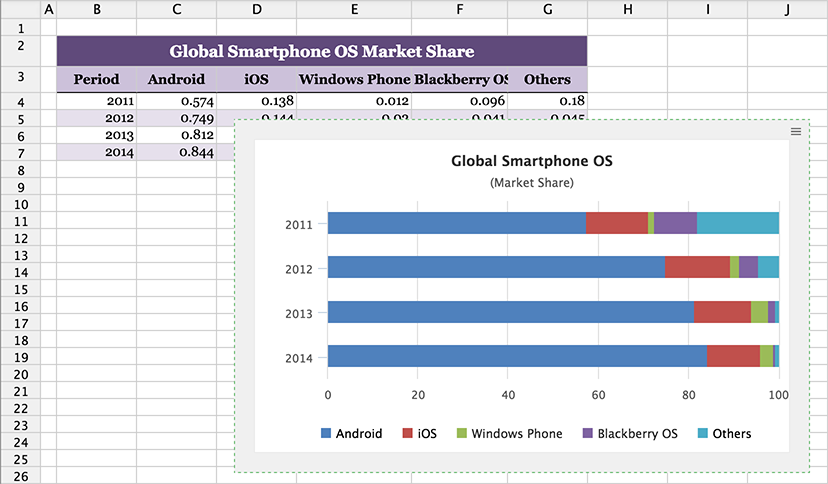Select row 10 header
The image size is (828, 484).
click(x=20, y=204)
